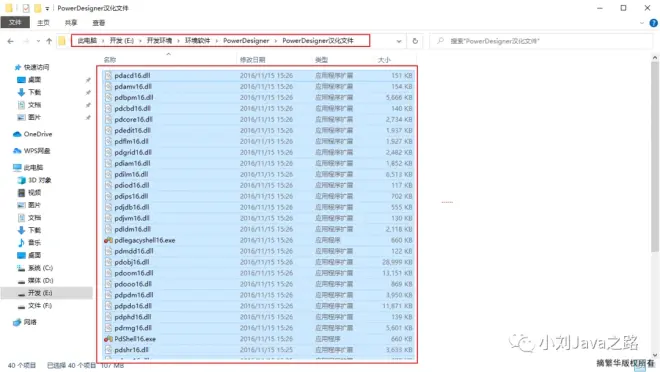Click 开发环境 in the address path

[x=159, y=40]
